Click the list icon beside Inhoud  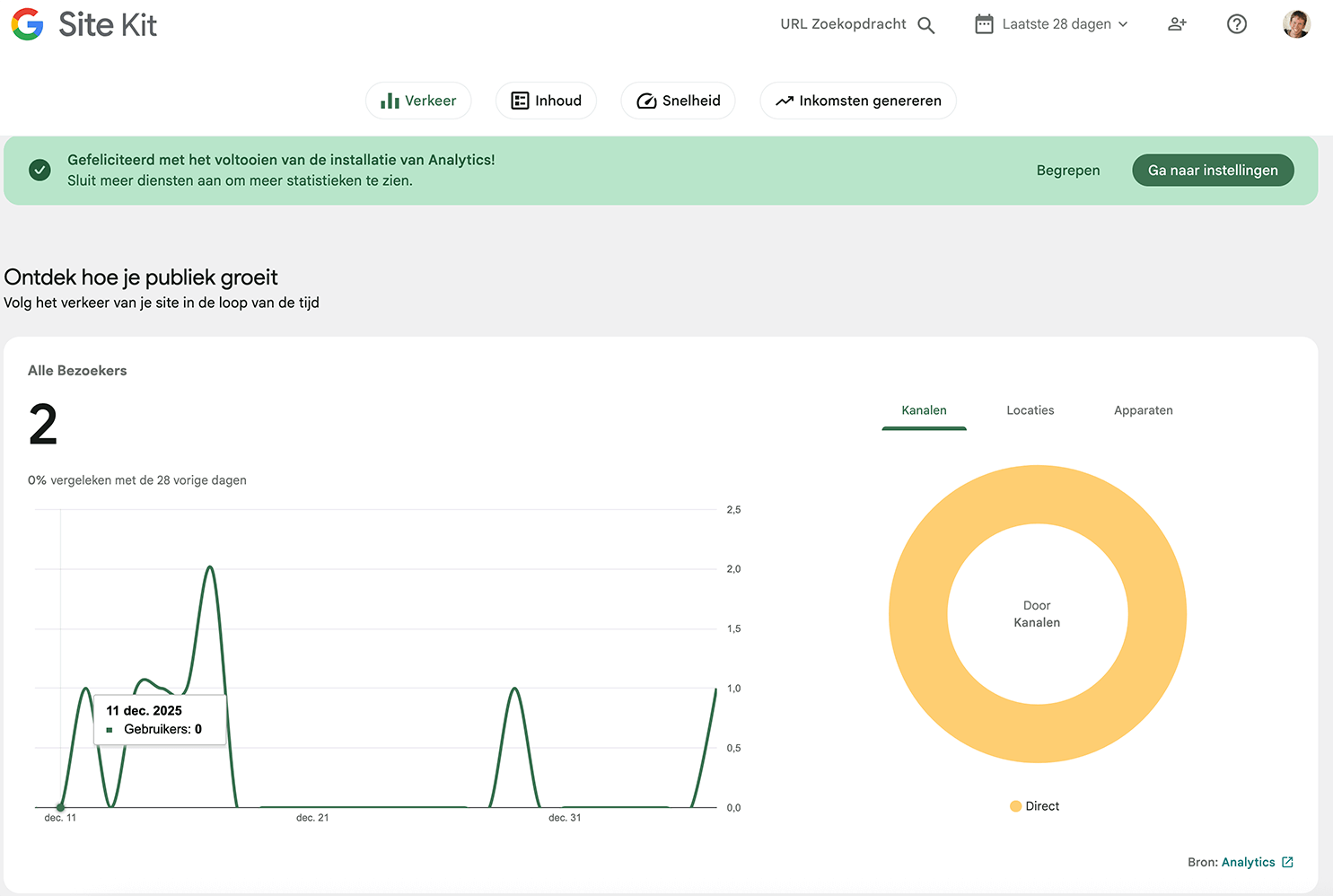521,101
